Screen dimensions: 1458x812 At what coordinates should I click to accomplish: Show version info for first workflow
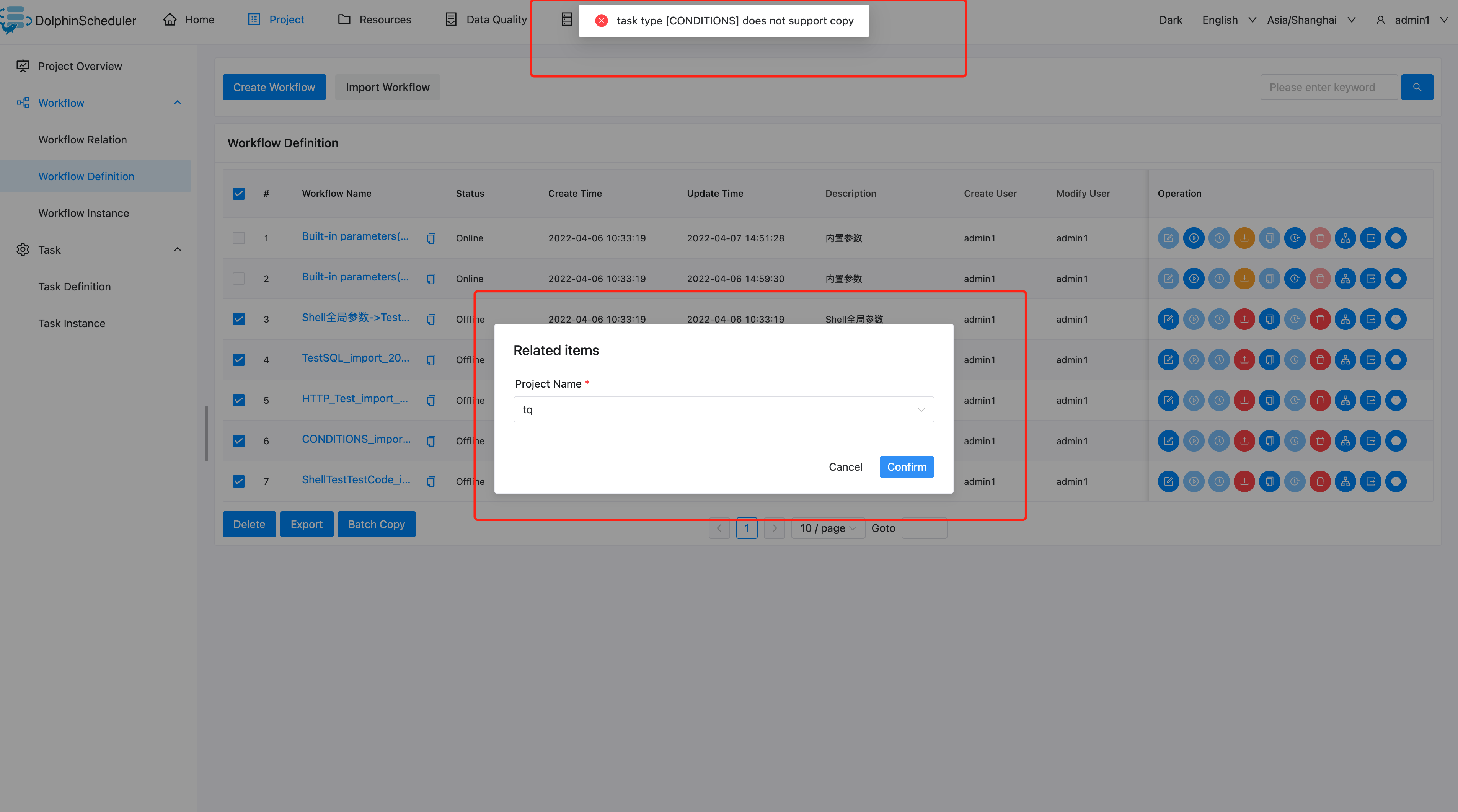point(1396,238)
